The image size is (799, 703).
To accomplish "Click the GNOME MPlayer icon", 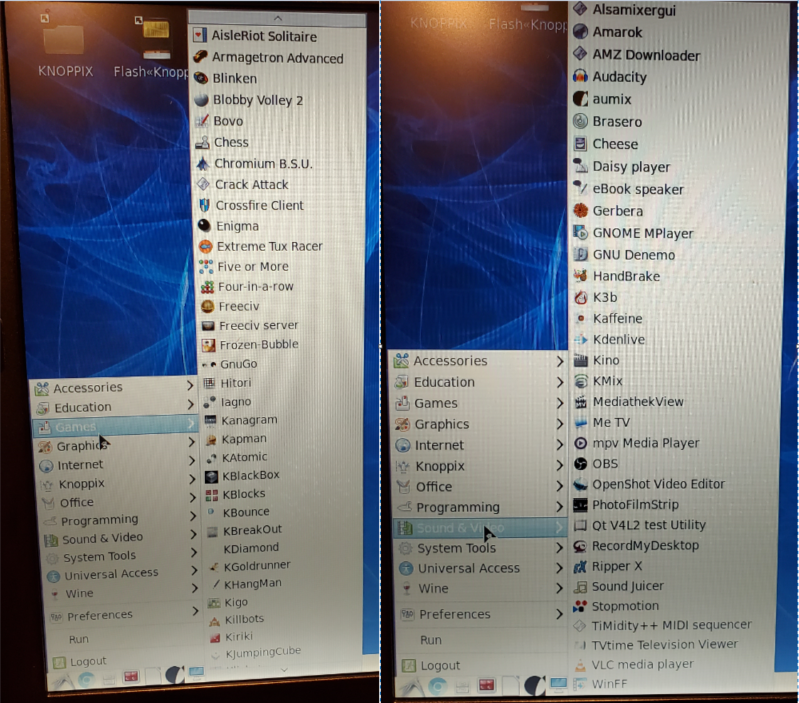I will click(580, 233).
